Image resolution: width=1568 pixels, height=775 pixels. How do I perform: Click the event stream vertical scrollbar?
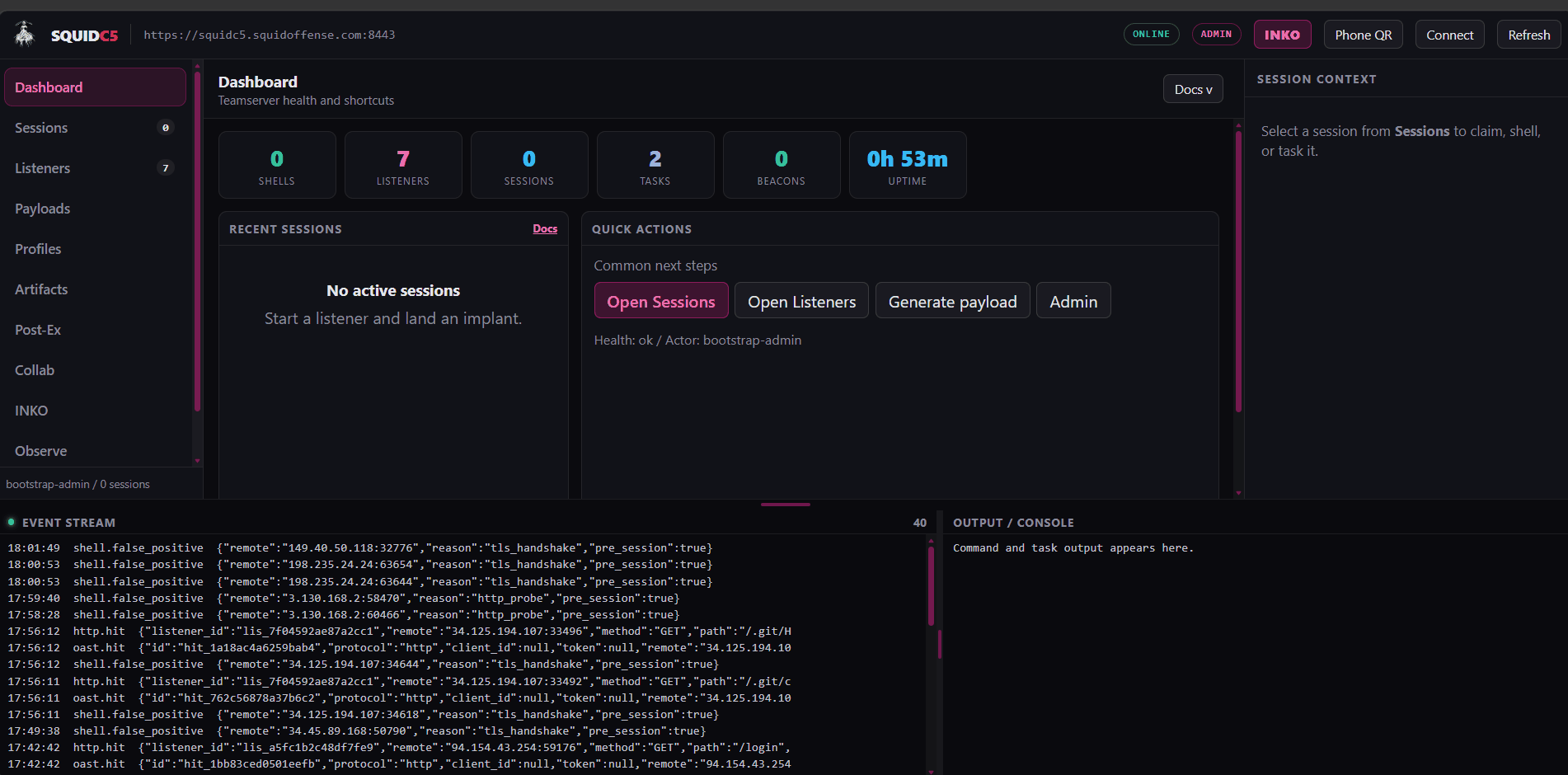click(x=931, y=585)
